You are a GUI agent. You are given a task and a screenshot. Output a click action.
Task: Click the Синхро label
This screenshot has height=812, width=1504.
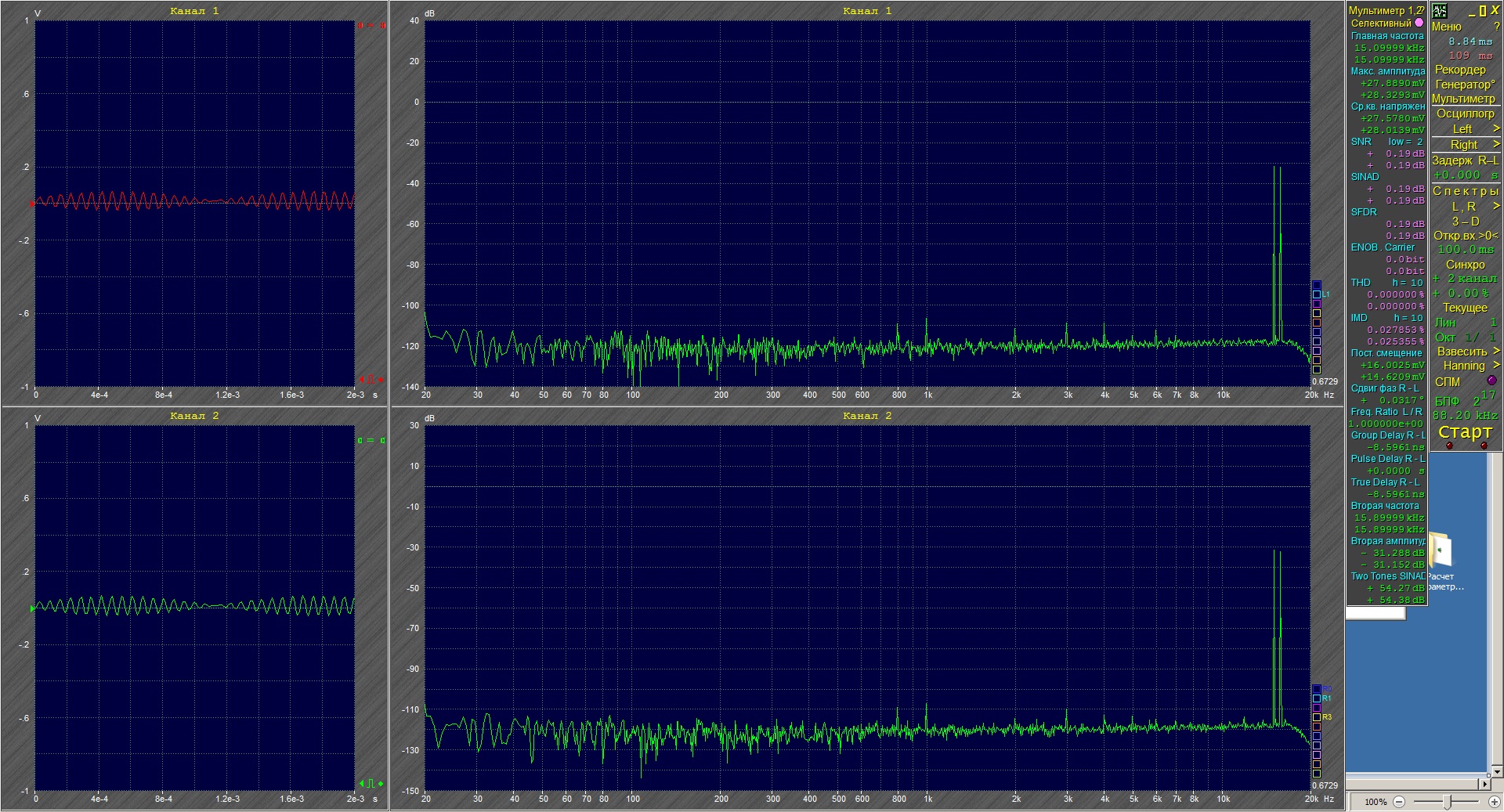pyautogui.click(x=1465, y=265)
